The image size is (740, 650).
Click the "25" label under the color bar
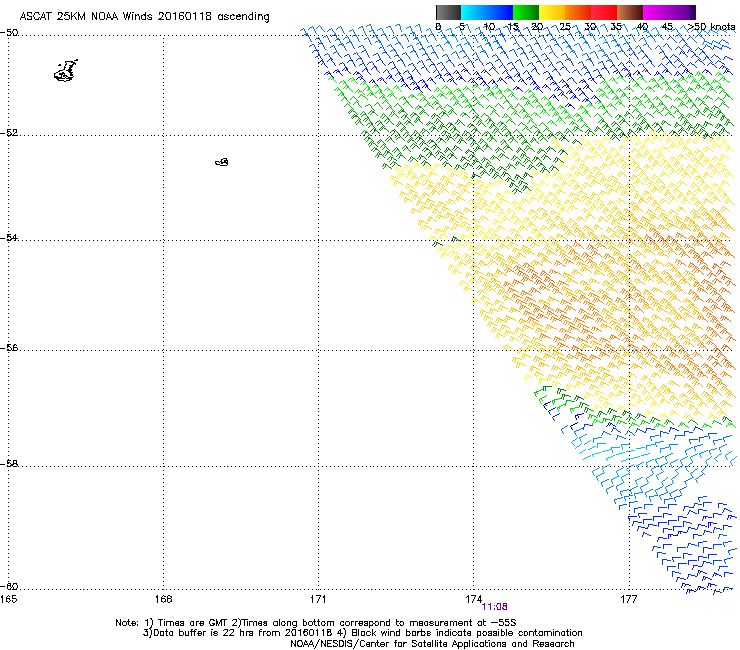click(565, 27)
